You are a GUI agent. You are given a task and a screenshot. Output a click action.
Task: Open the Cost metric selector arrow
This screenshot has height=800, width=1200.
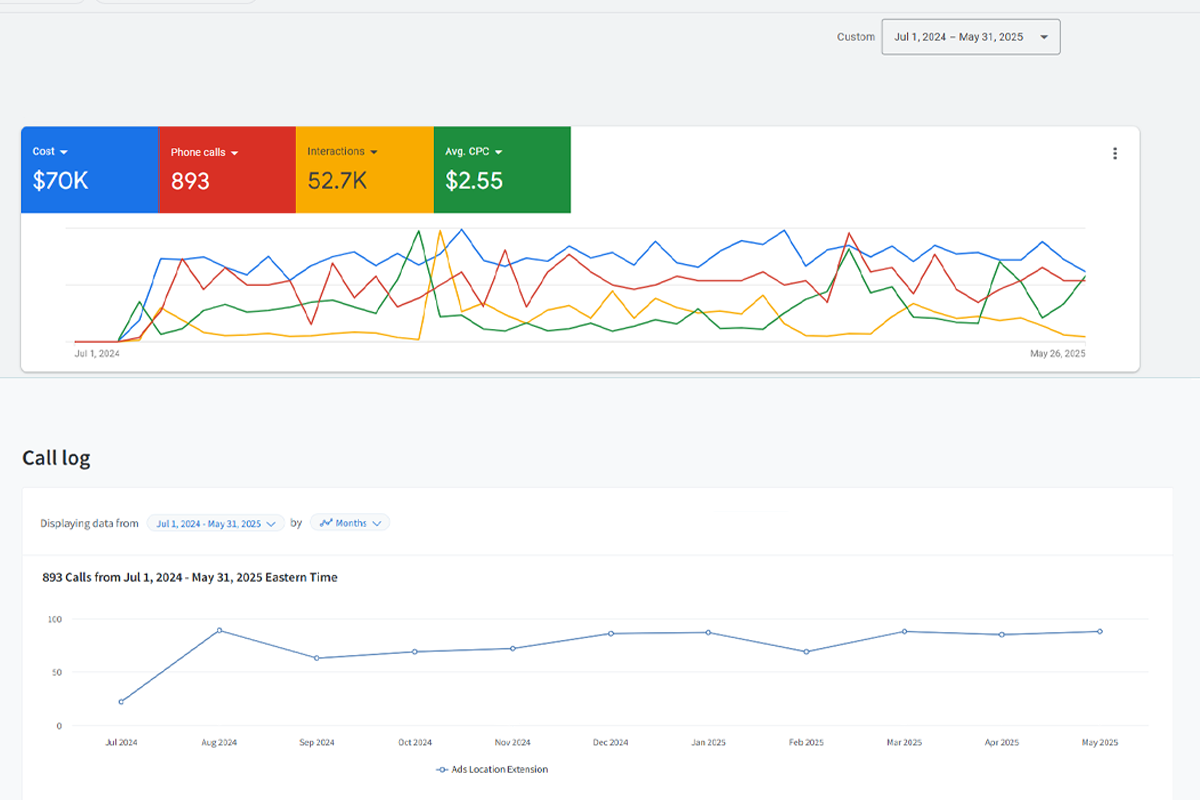pos(65,151)
